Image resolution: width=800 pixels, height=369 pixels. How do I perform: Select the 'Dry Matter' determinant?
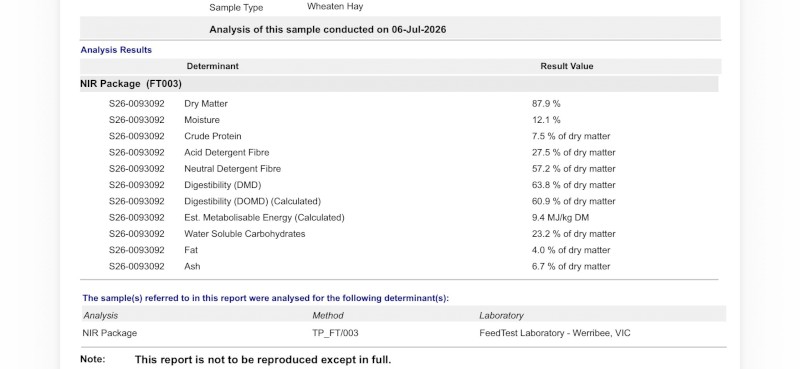(x=206, y=104)
